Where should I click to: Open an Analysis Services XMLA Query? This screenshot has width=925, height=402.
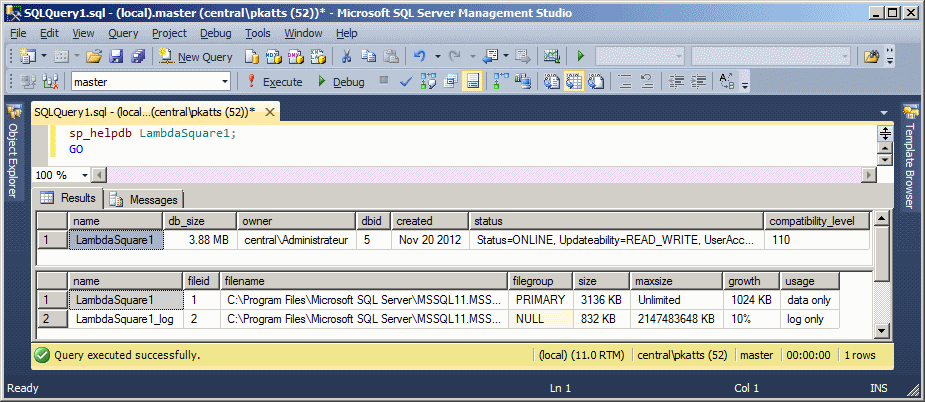[x=317, y=57]
